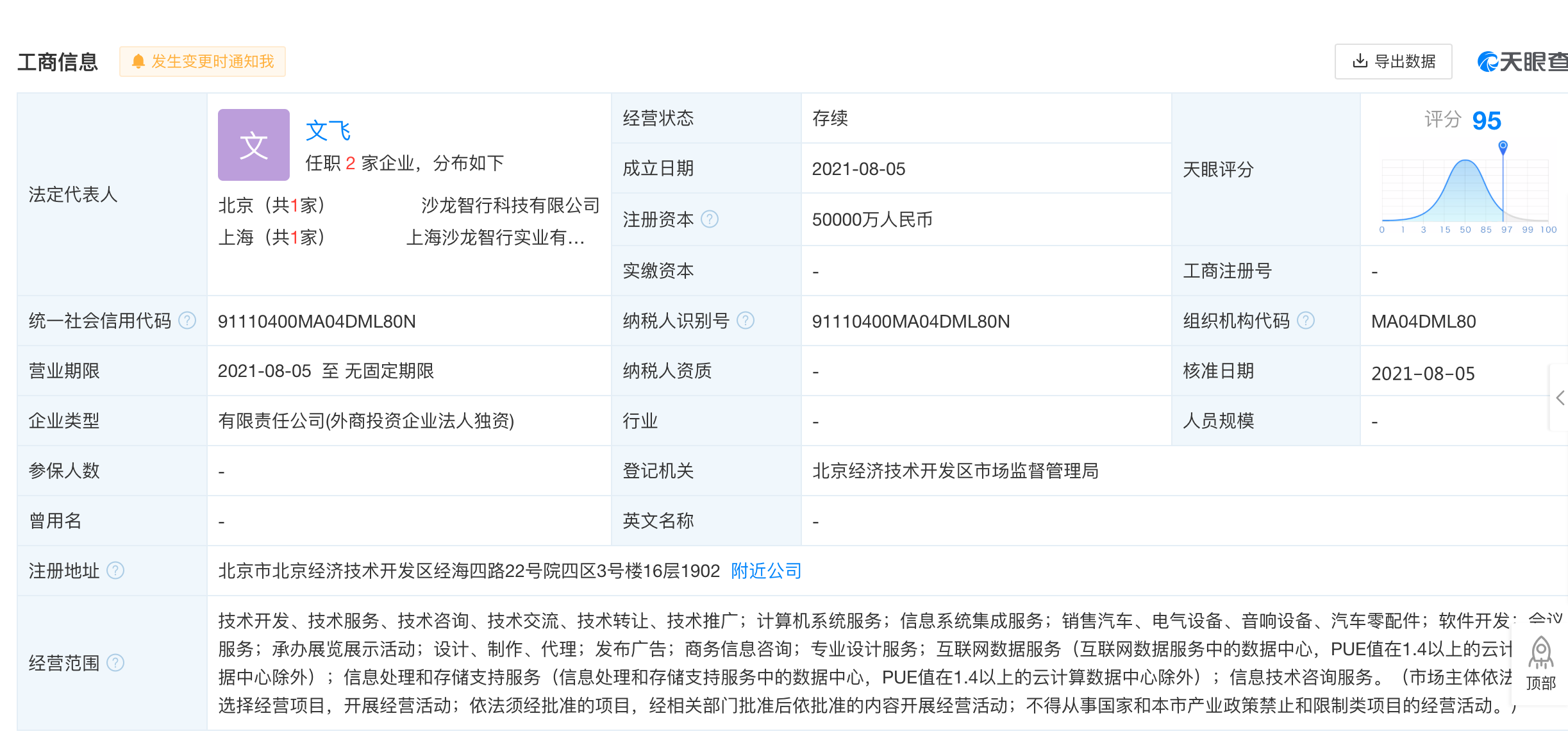
Task: Click the 天眼评分 score 95
Action: [1487, 121]
